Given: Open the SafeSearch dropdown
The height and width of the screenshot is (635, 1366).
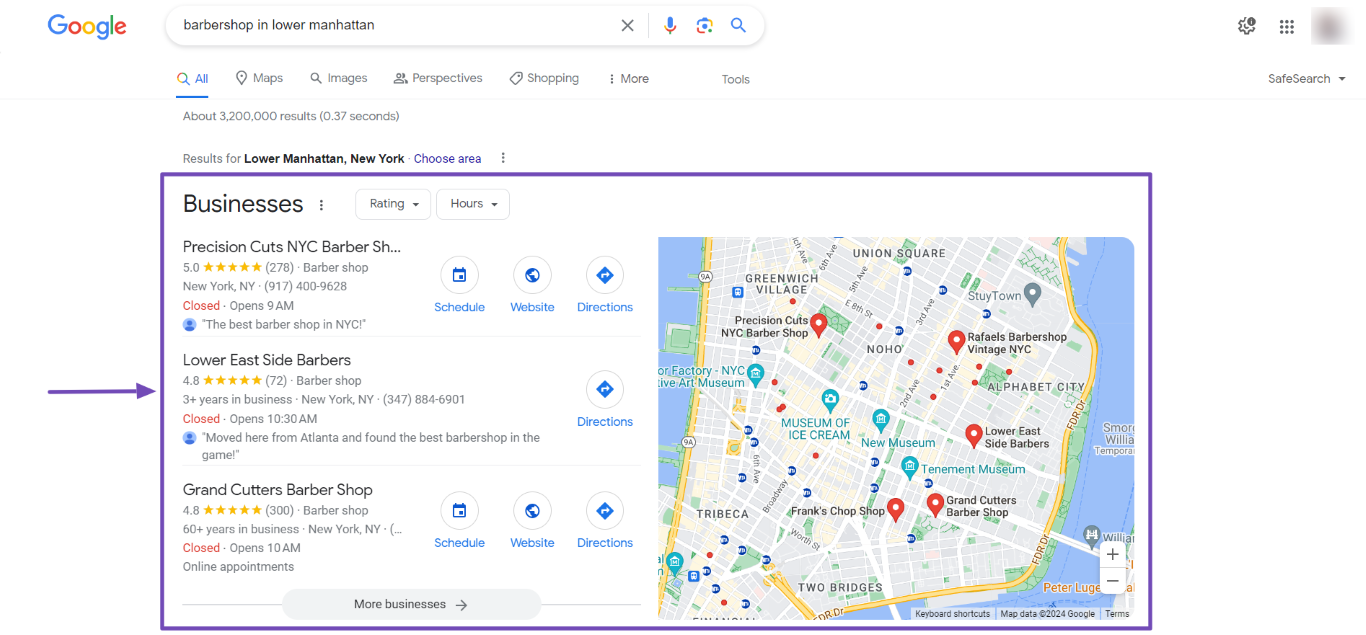Looking at the screenshot, I should (x=1306, y=79).
